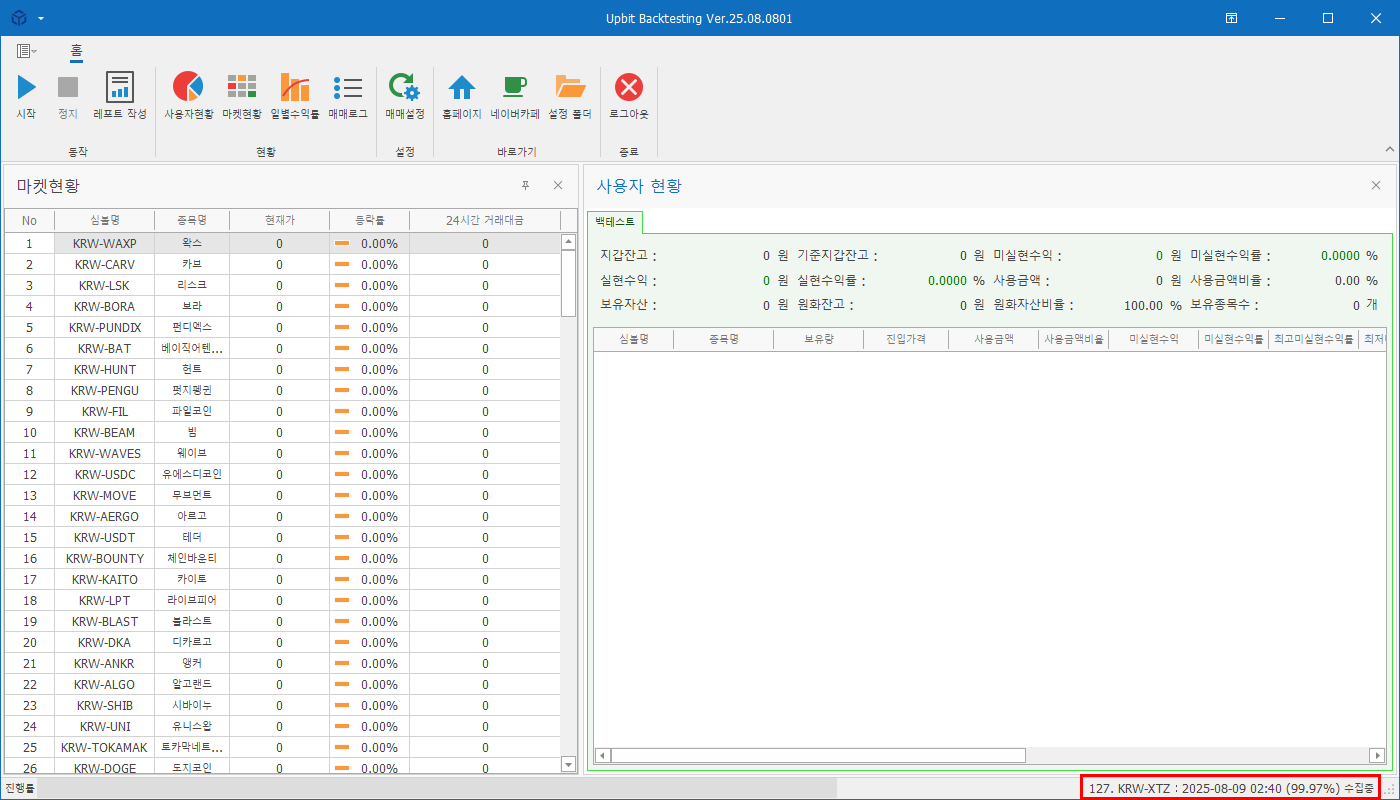Sort market list by 등락률 header

pos(370,220)
